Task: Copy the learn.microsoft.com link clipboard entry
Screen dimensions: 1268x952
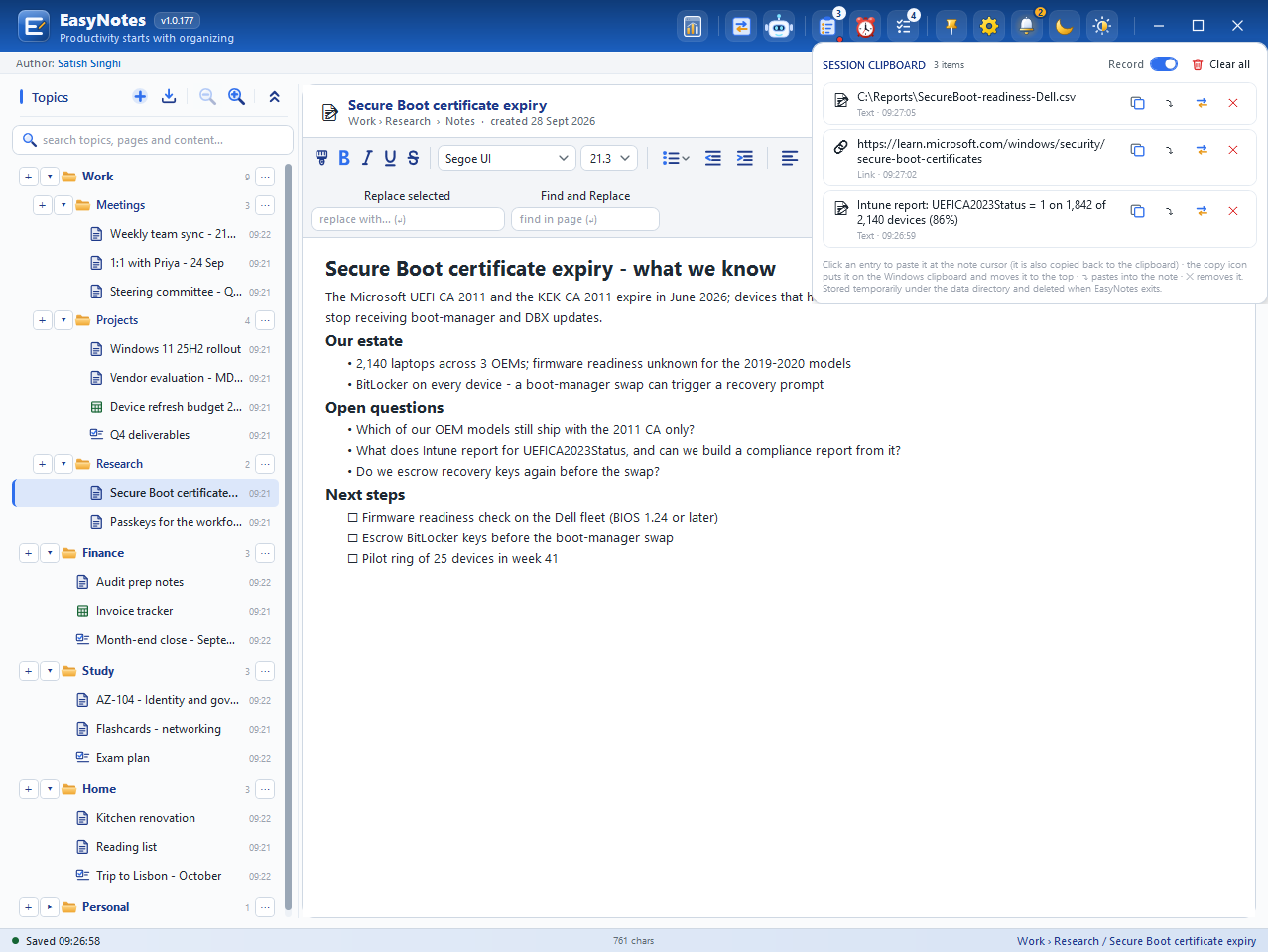Action: tap(1138, 150)
